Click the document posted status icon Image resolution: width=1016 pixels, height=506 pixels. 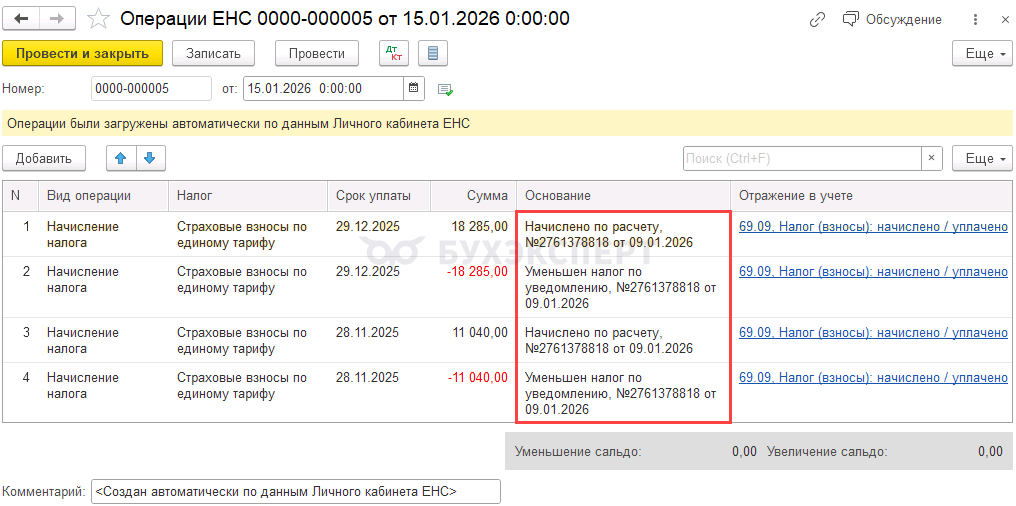pyautogui.click(x=445, y=89)
